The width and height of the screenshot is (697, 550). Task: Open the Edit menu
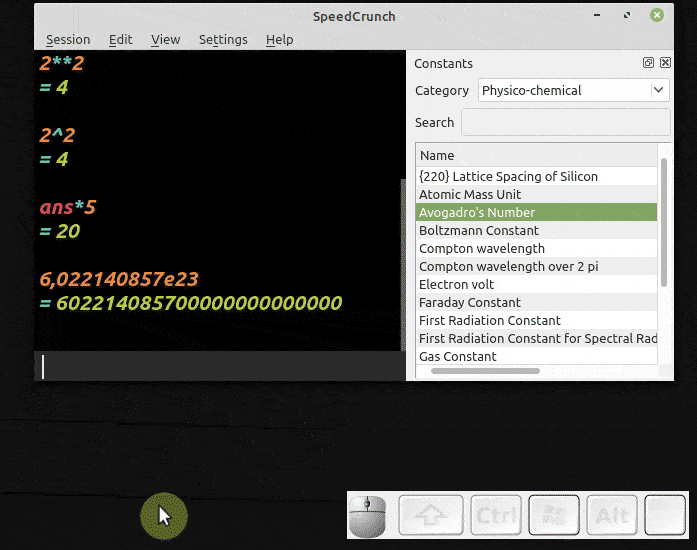[x=120, y=40]
